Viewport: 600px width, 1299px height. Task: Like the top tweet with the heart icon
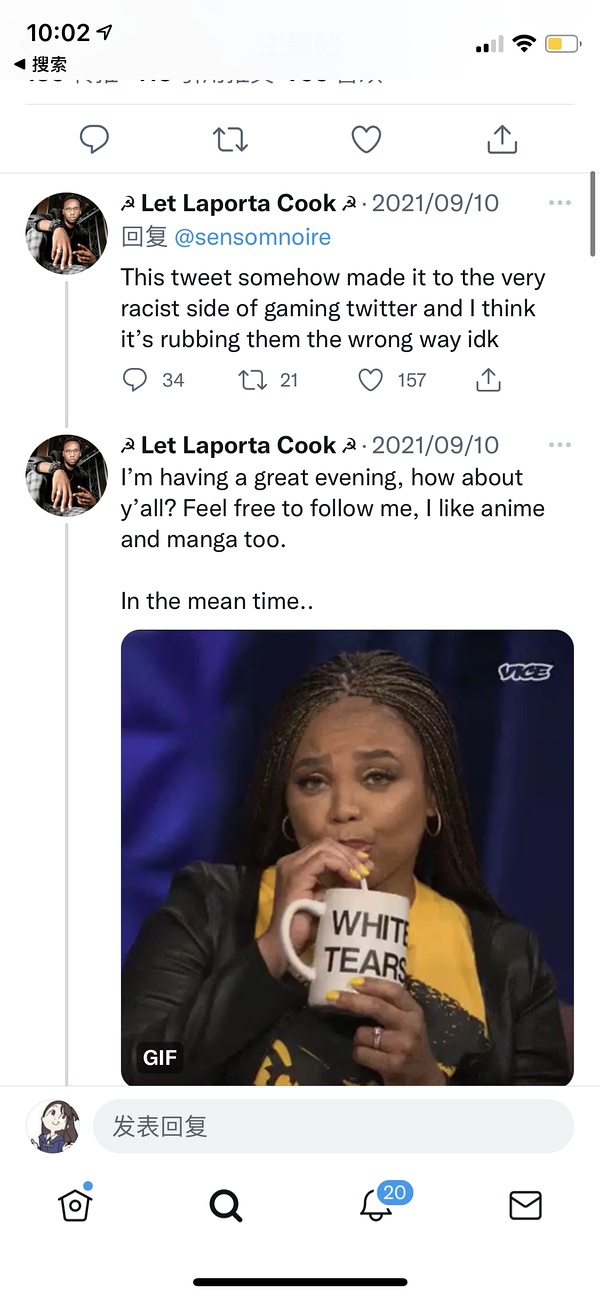[x=366, y=139]
